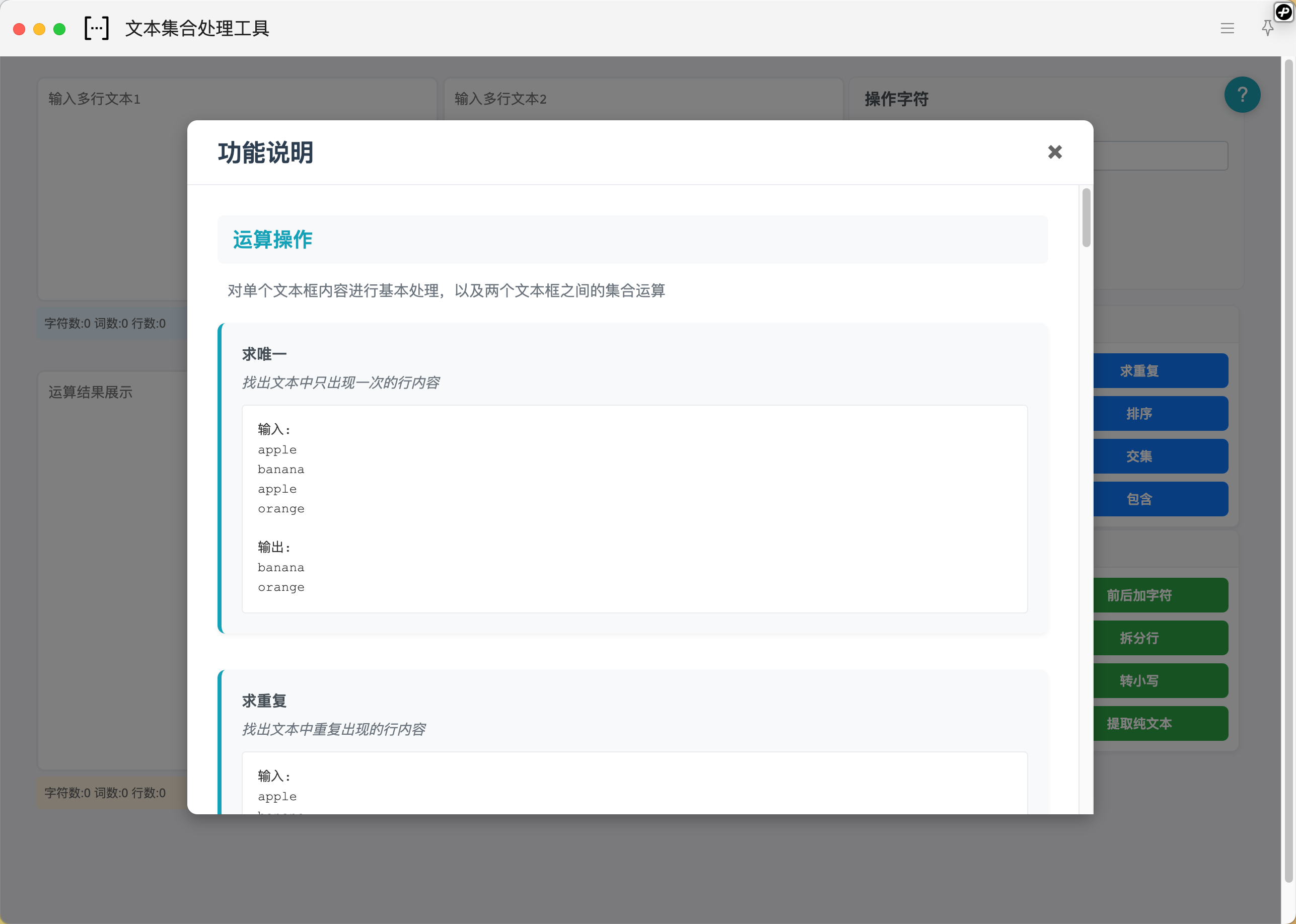
Task: Click the pin window icon
Action: pos(1267,29)
